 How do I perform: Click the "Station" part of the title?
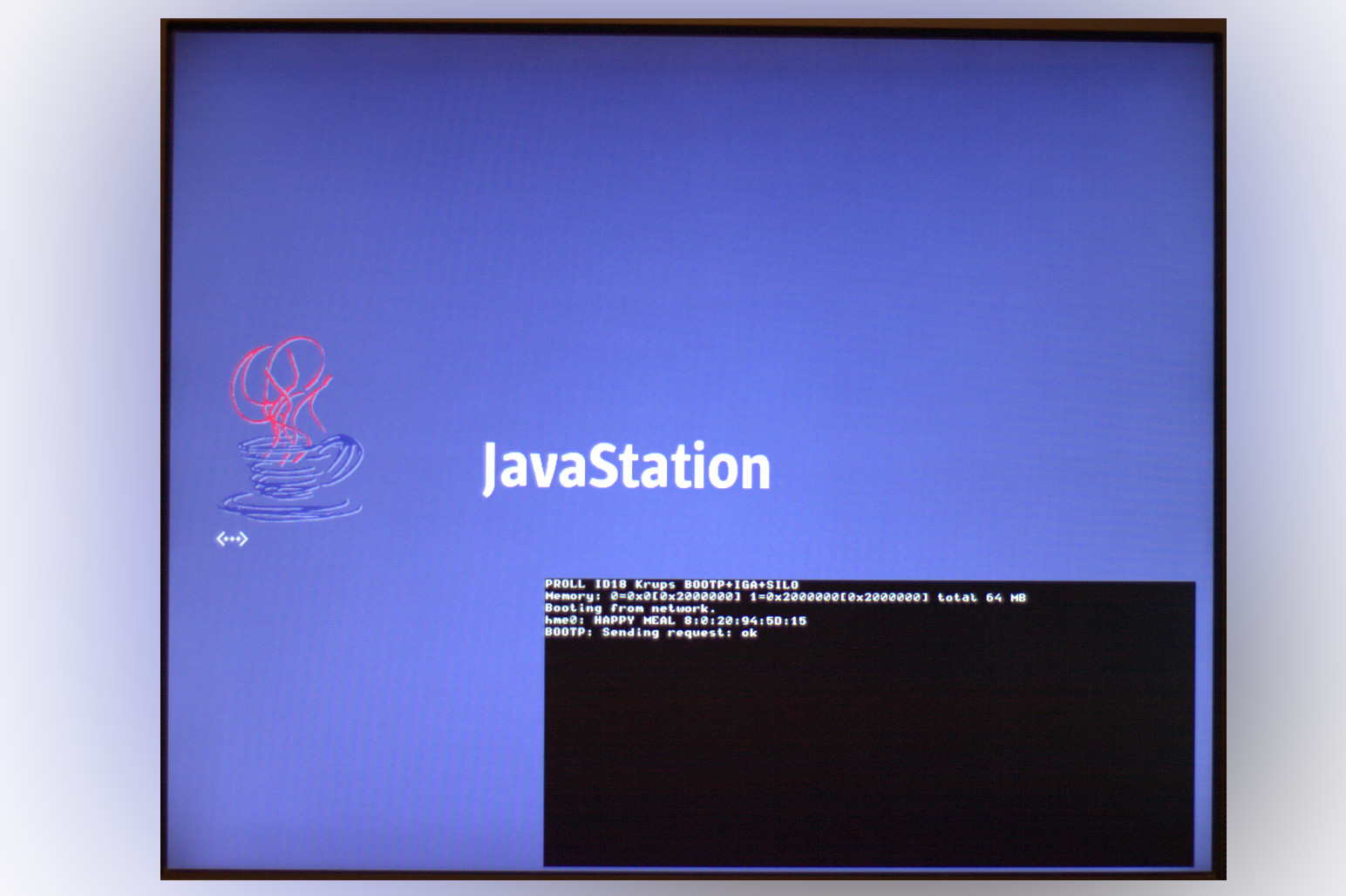[x=680, y=467]
